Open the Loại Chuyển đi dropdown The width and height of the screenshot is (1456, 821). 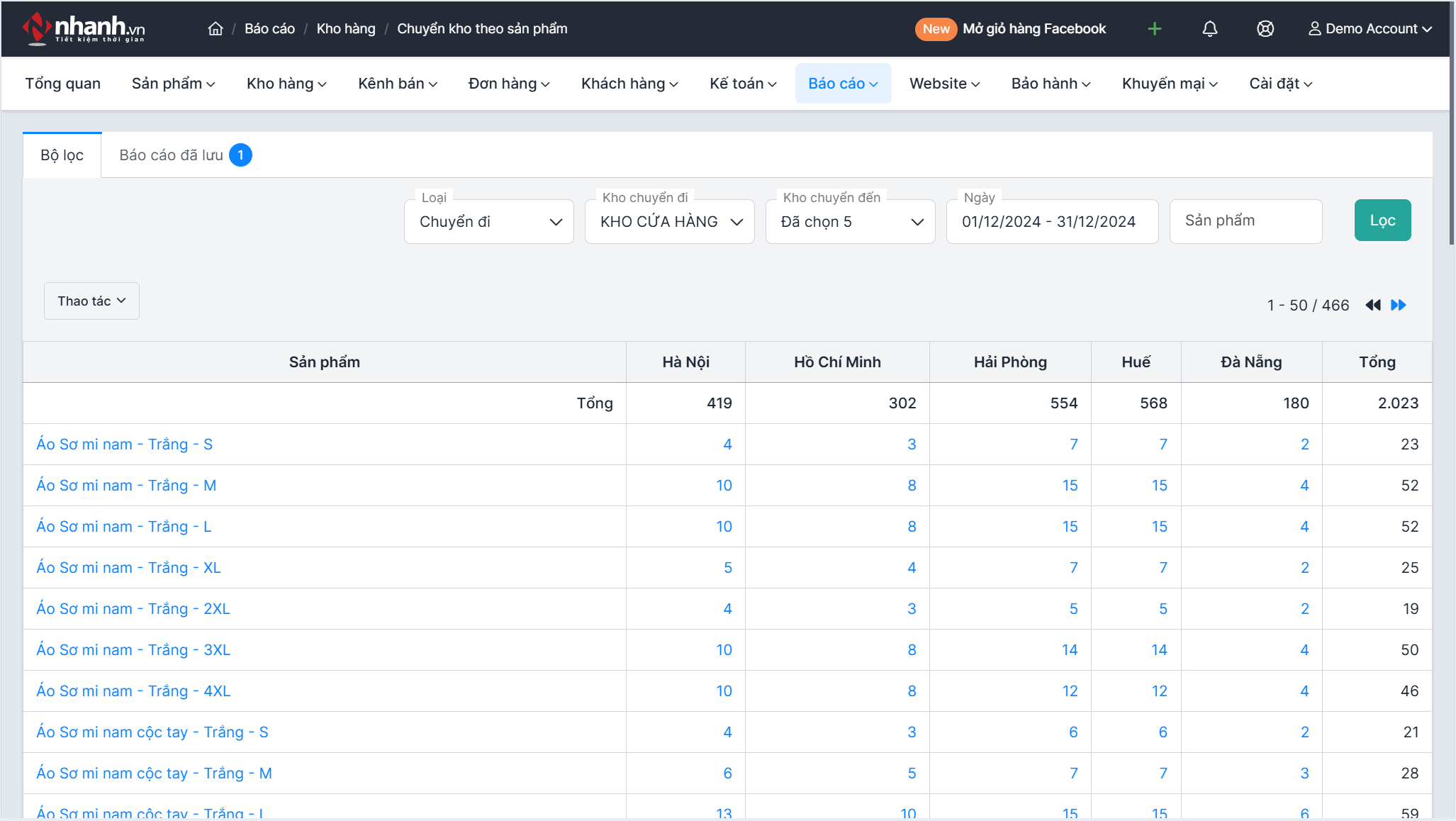pos(489,222)
